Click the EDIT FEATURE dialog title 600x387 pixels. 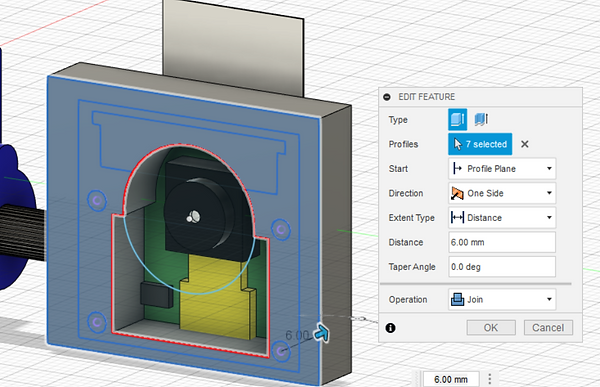pyautogui.click(x=427, y=97)
